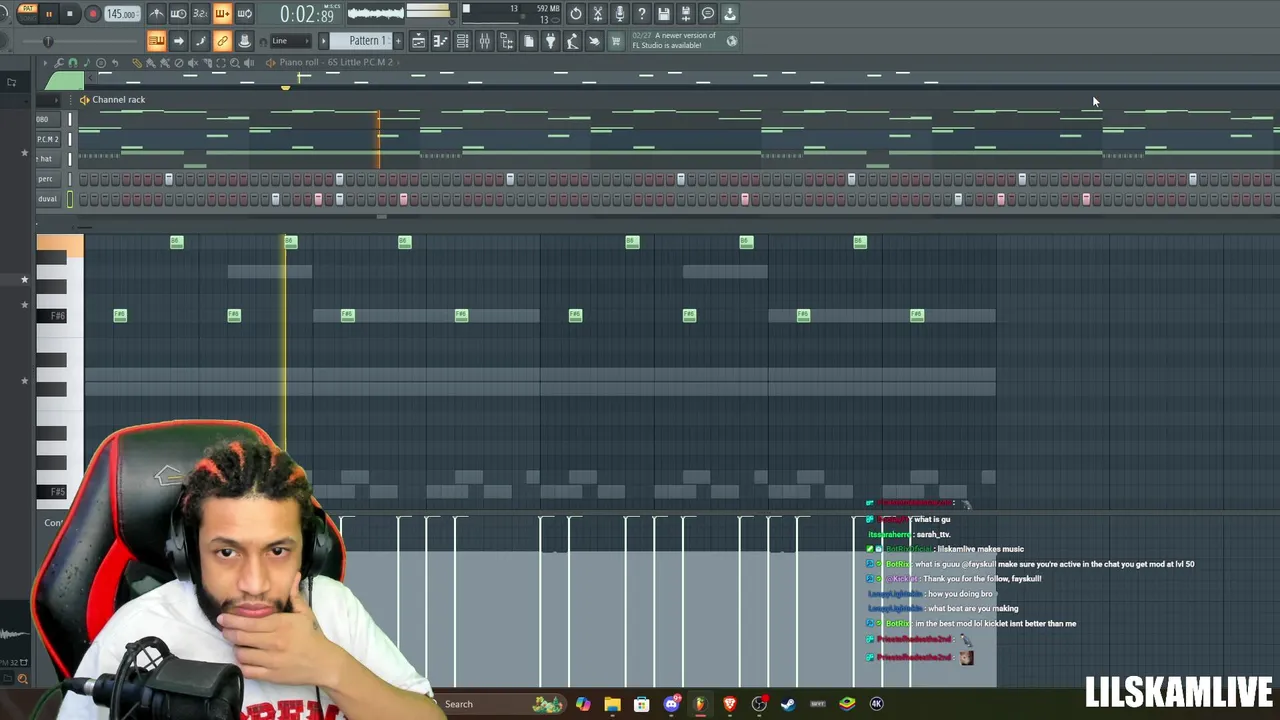Click the download content library icon
Viewport: 1280px width, 720px height.
[730, 14]
